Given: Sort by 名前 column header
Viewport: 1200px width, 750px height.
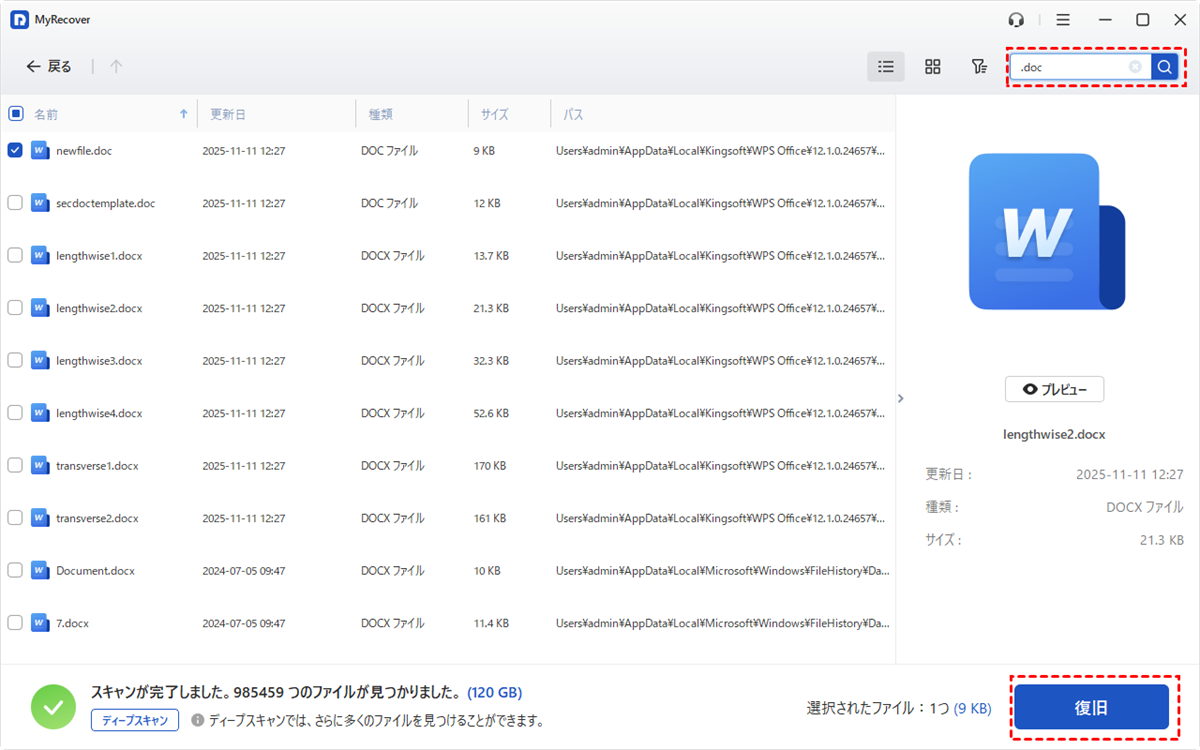Looking at the screenshot, I should click(47, 114).
